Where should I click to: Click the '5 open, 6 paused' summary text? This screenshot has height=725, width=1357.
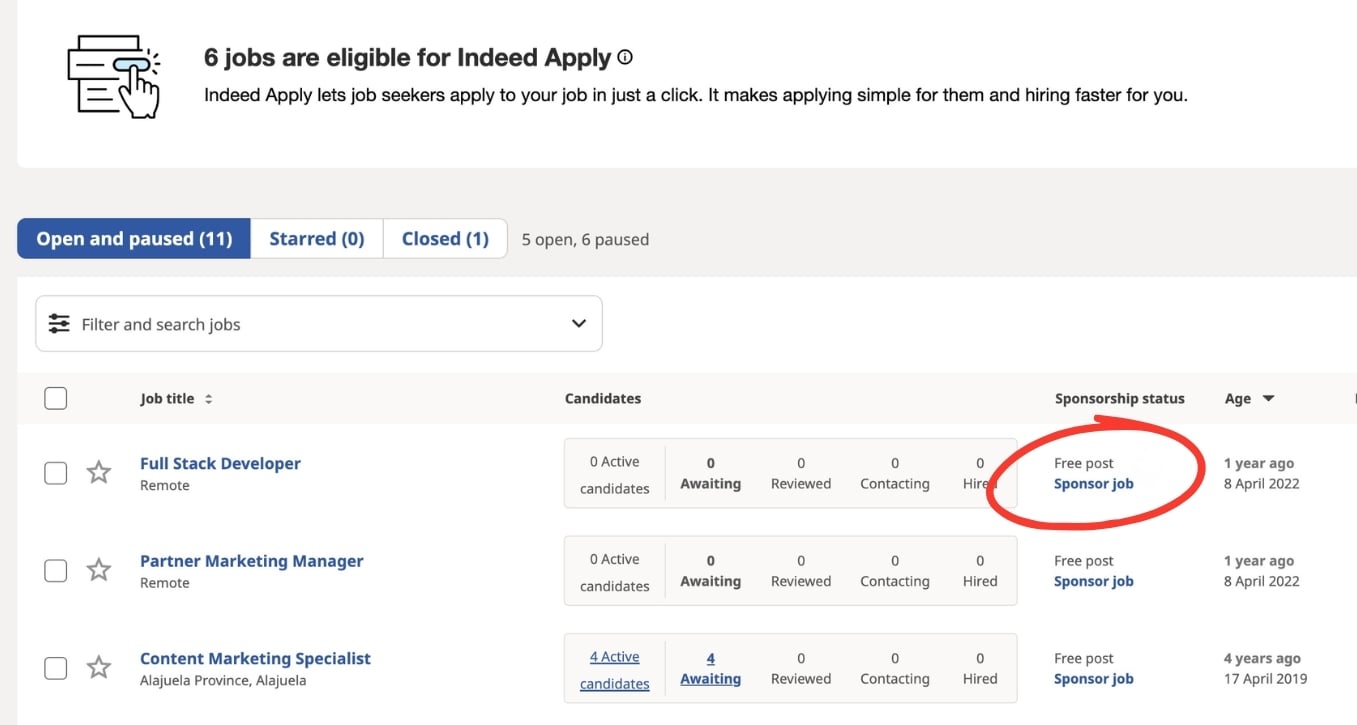click(x=585, y=239)
